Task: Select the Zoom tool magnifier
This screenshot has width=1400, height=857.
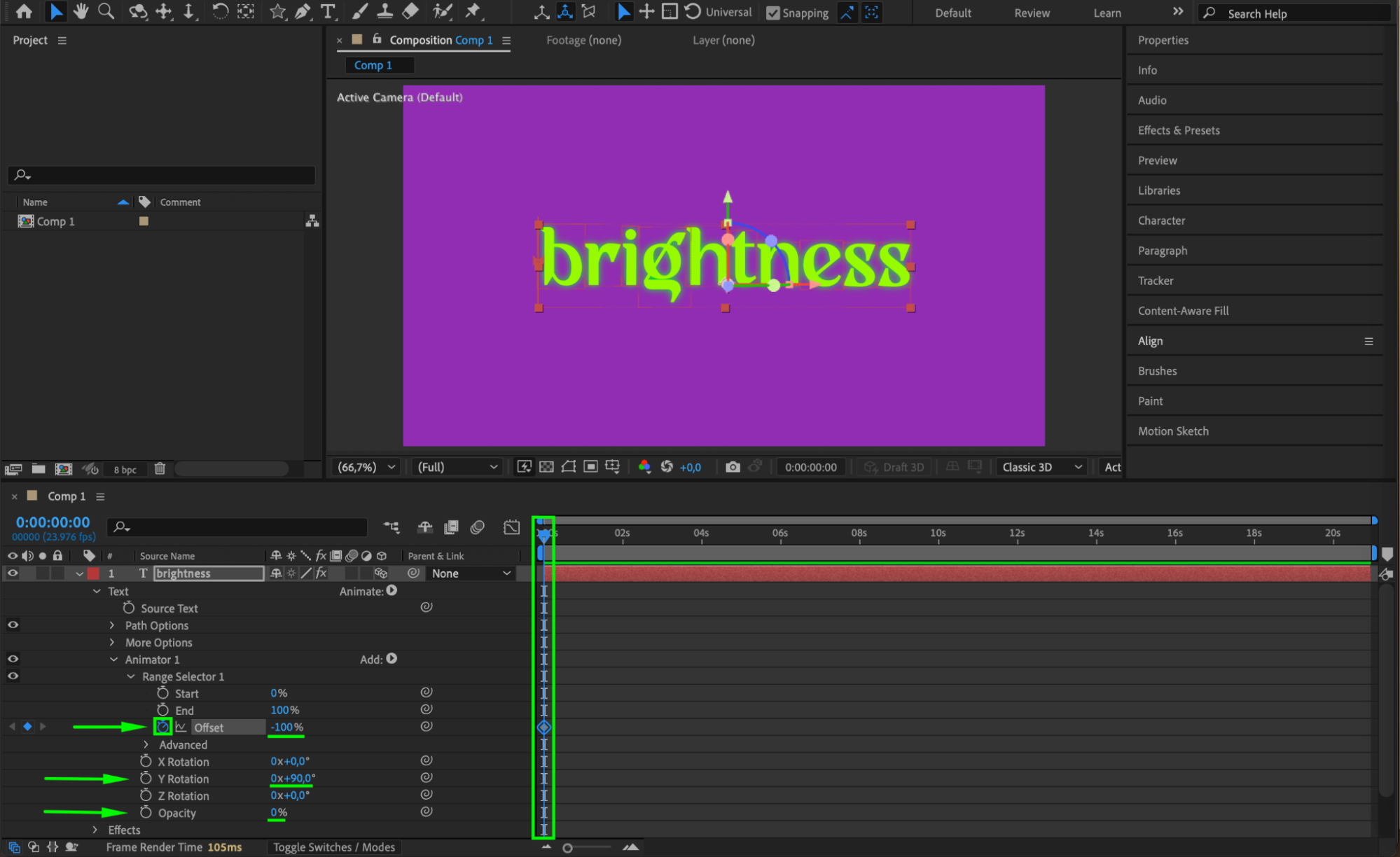Action: [x=106, y=11]
